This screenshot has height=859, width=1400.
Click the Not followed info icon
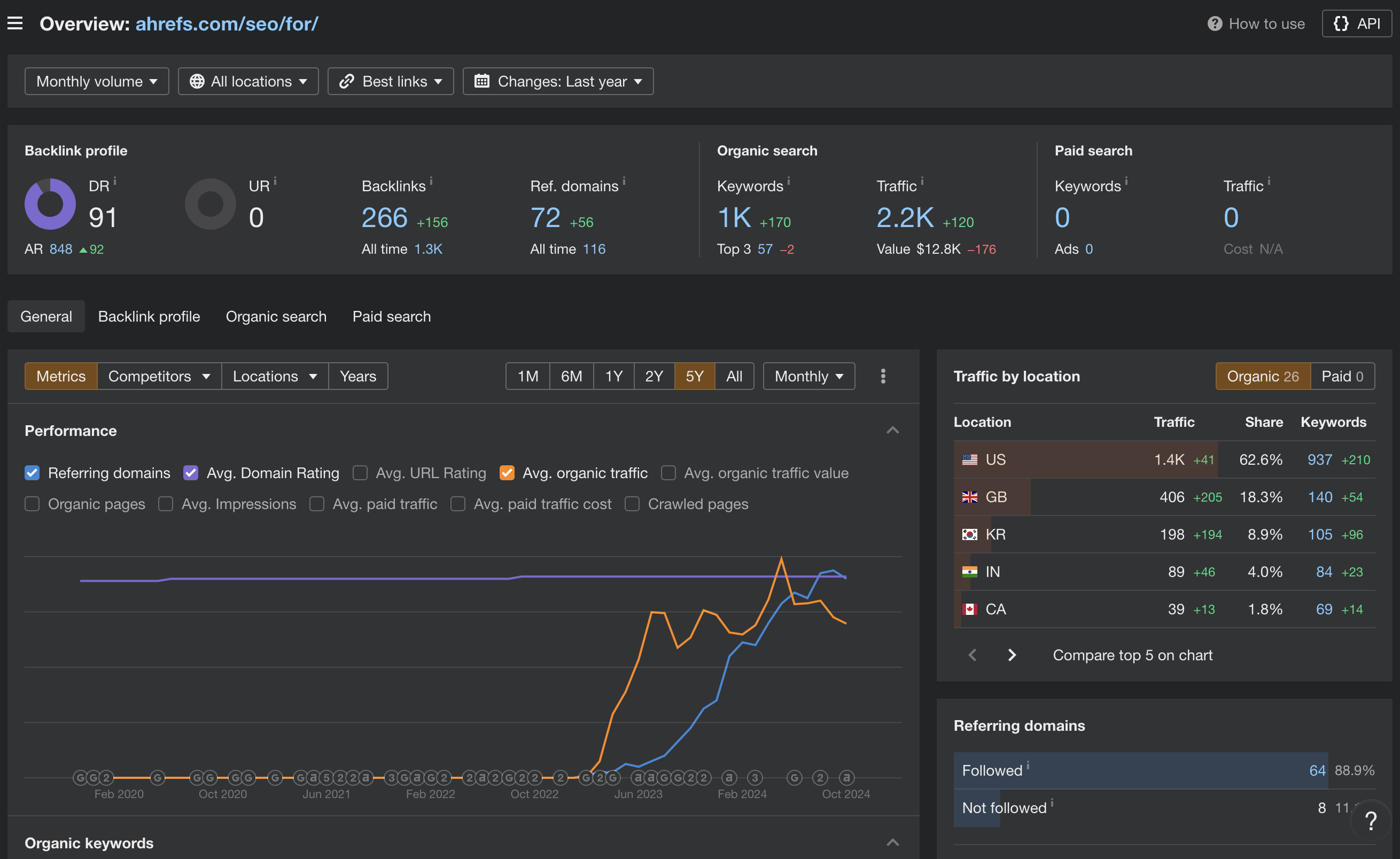click(x=1052, y=803)
